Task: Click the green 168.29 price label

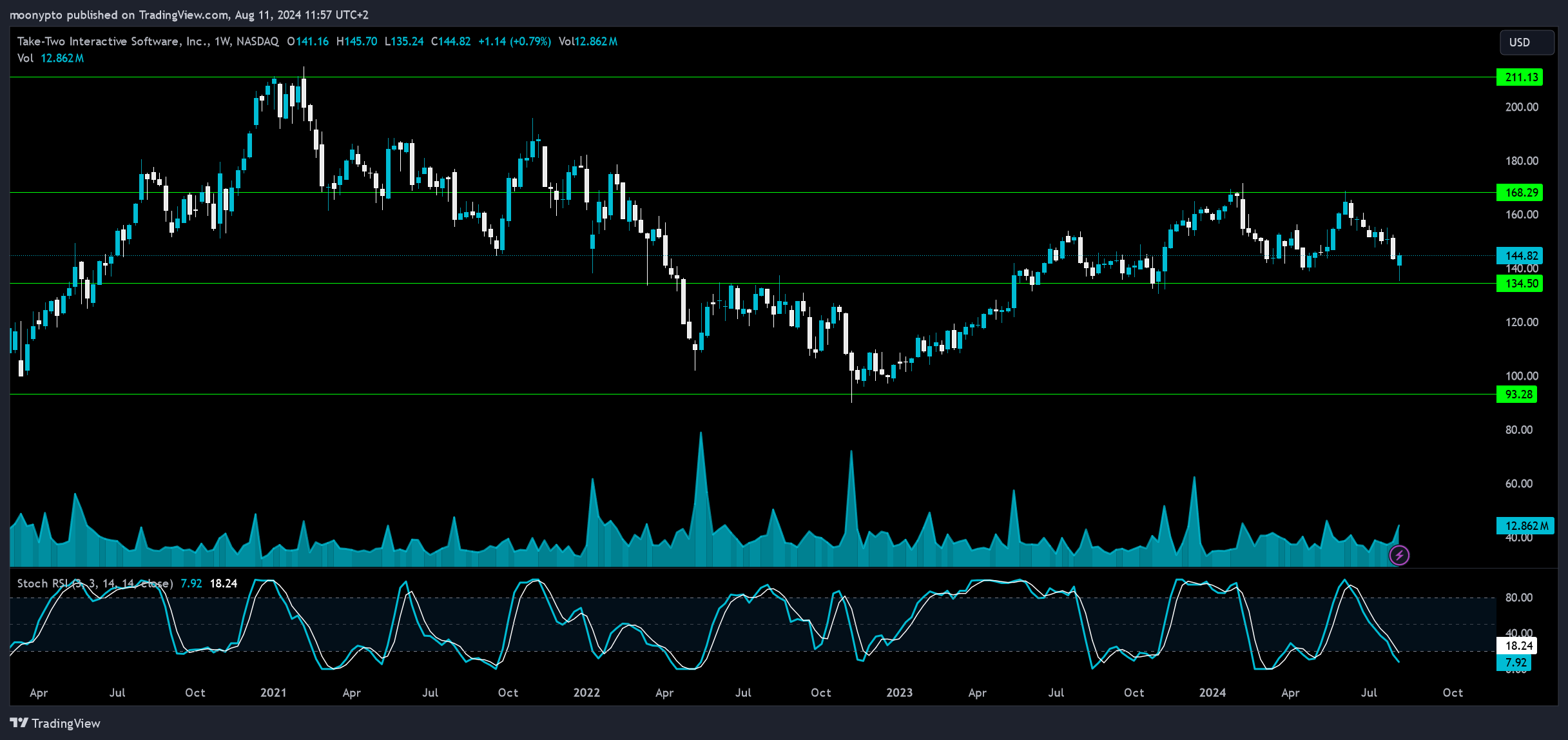Action: (1520, 192)
